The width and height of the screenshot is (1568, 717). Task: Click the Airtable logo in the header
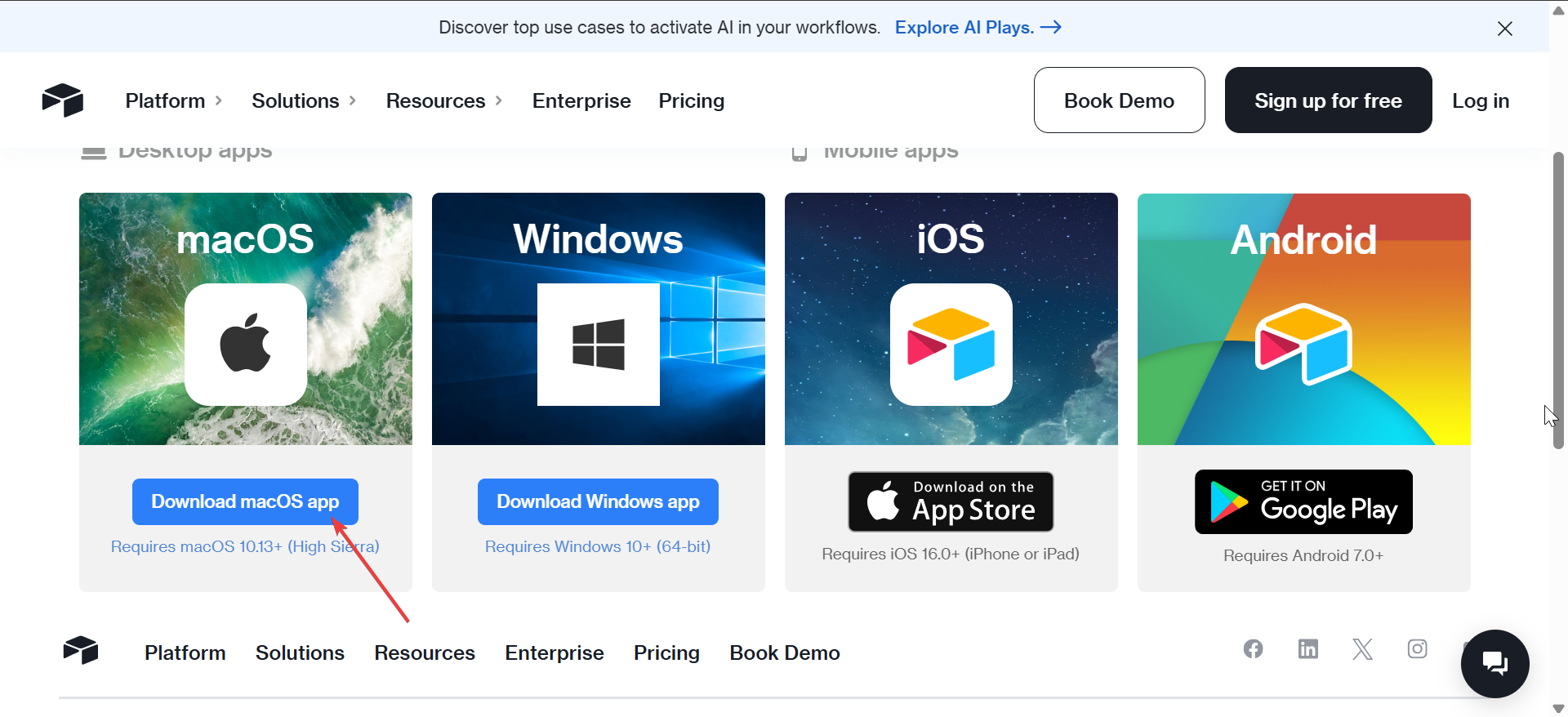(63, 100)
